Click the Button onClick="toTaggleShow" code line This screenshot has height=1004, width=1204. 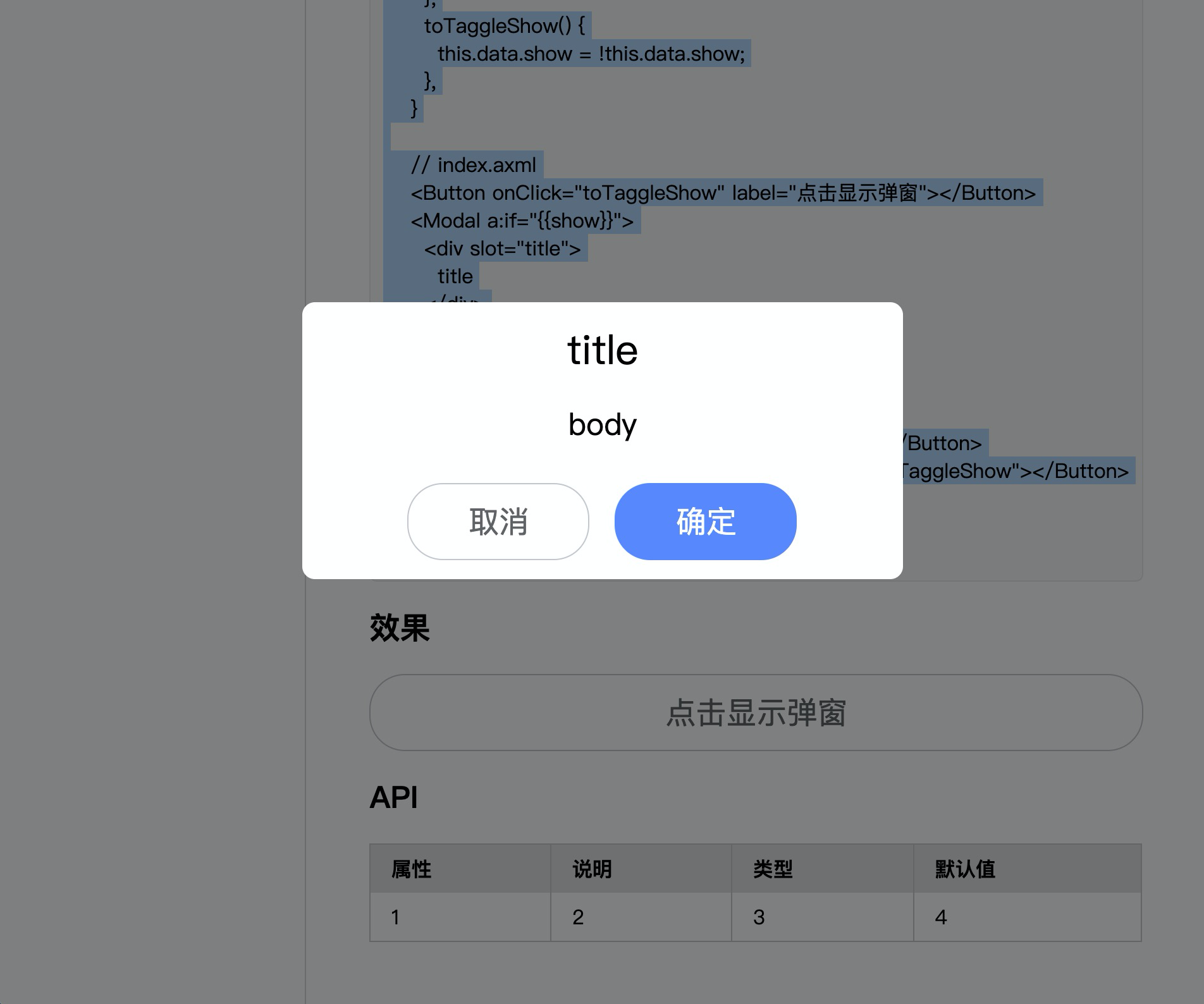click(x=723, y=193)
